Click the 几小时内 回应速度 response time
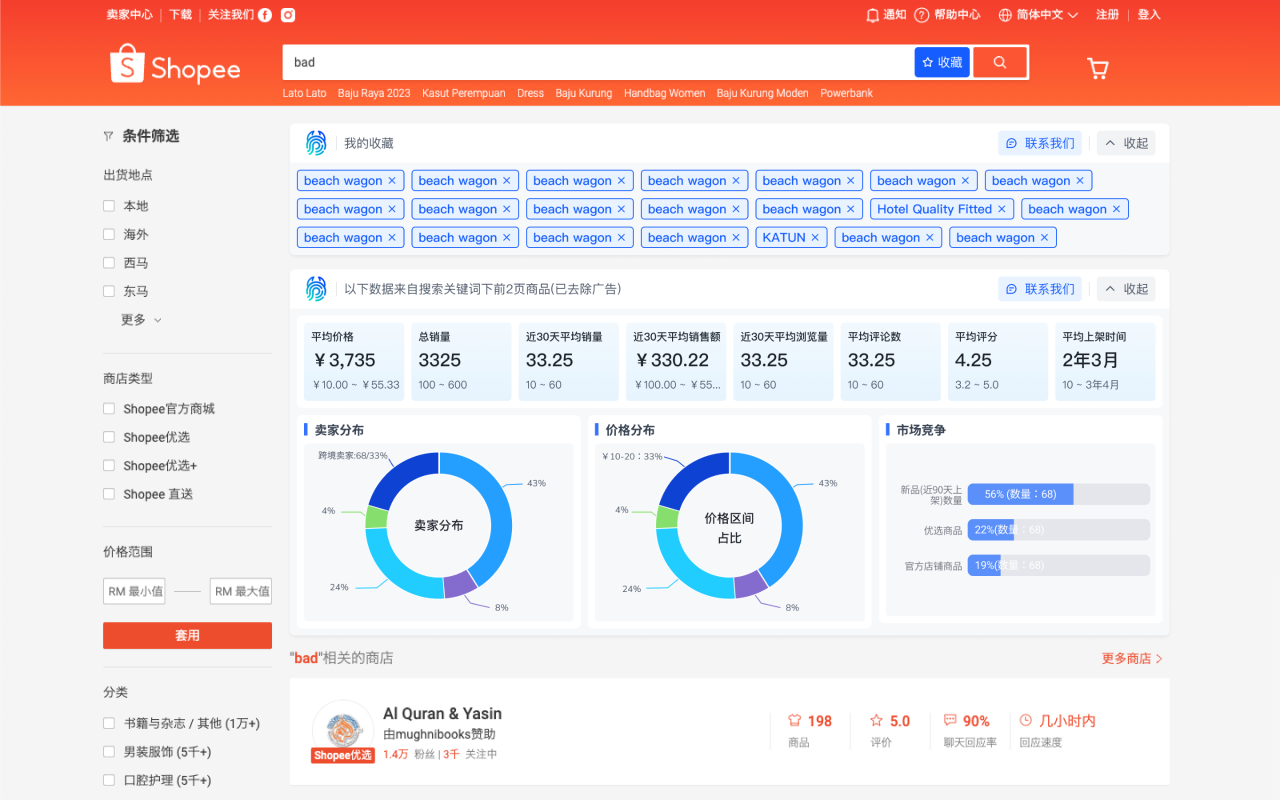 coord(1057,730)
